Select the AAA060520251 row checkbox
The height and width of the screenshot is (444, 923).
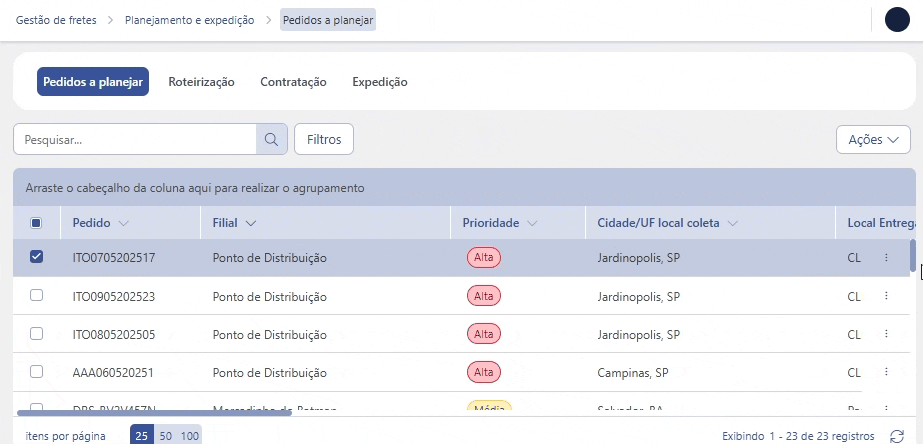point(37,372)
